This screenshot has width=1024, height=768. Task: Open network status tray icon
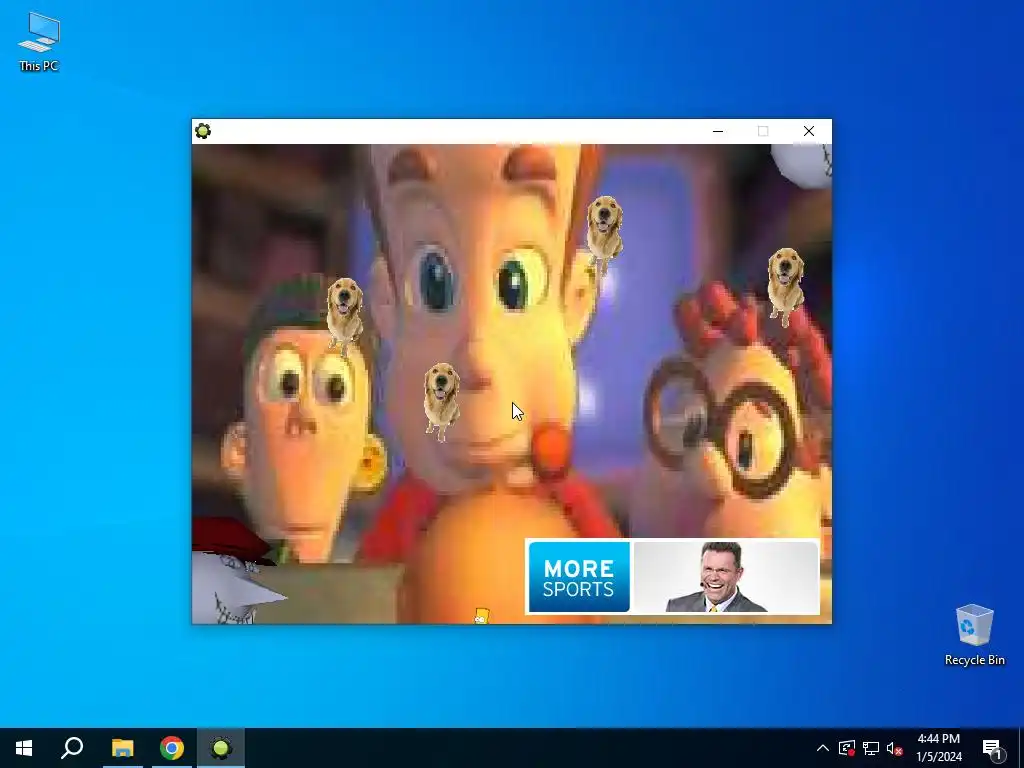click(x=871, y=748)
